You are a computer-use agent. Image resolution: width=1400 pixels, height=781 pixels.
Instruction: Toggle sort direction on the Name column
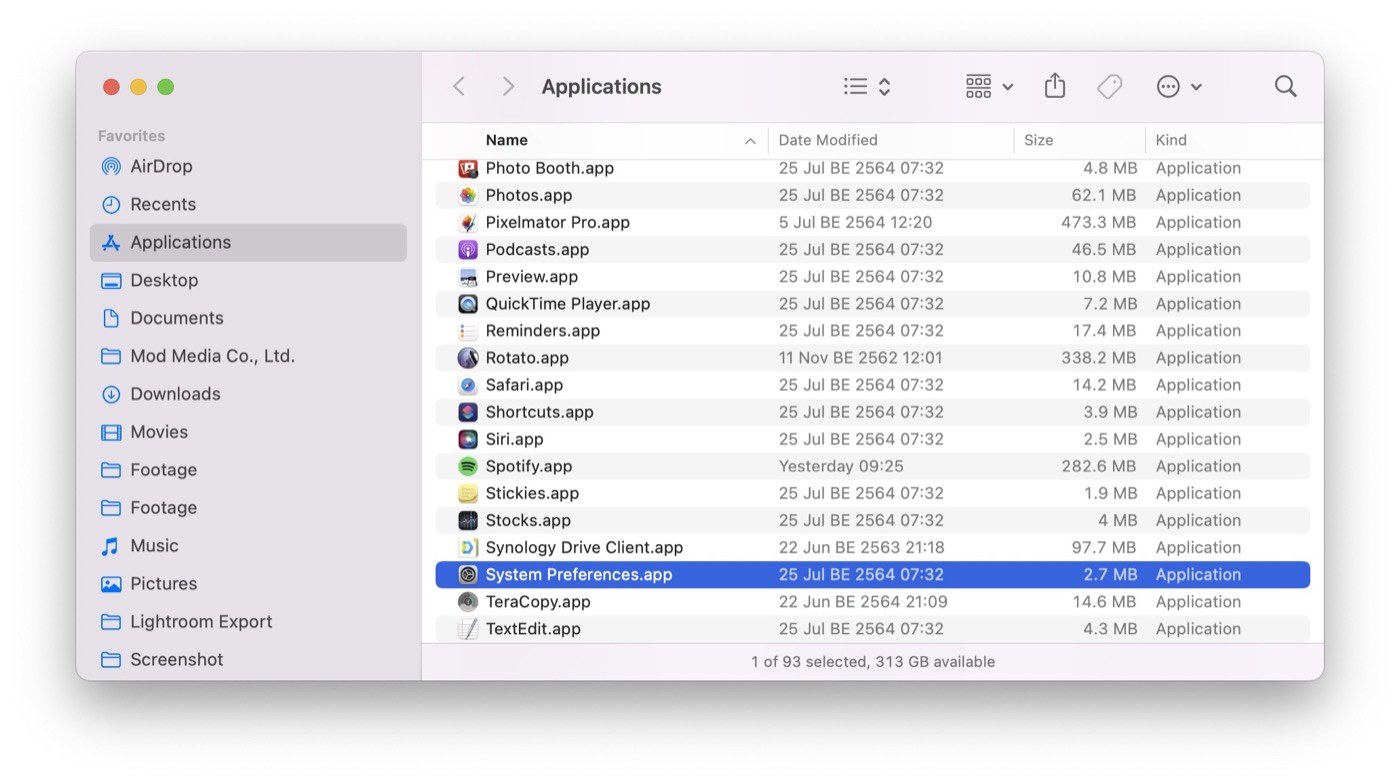(750, 140)
